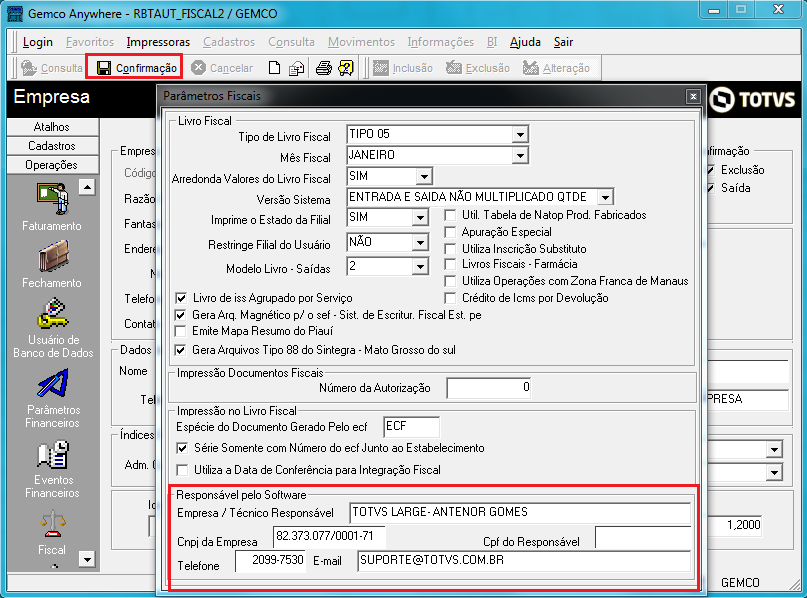Toggle Livro de iss Agrupado por Serviço

coord(181,298)
